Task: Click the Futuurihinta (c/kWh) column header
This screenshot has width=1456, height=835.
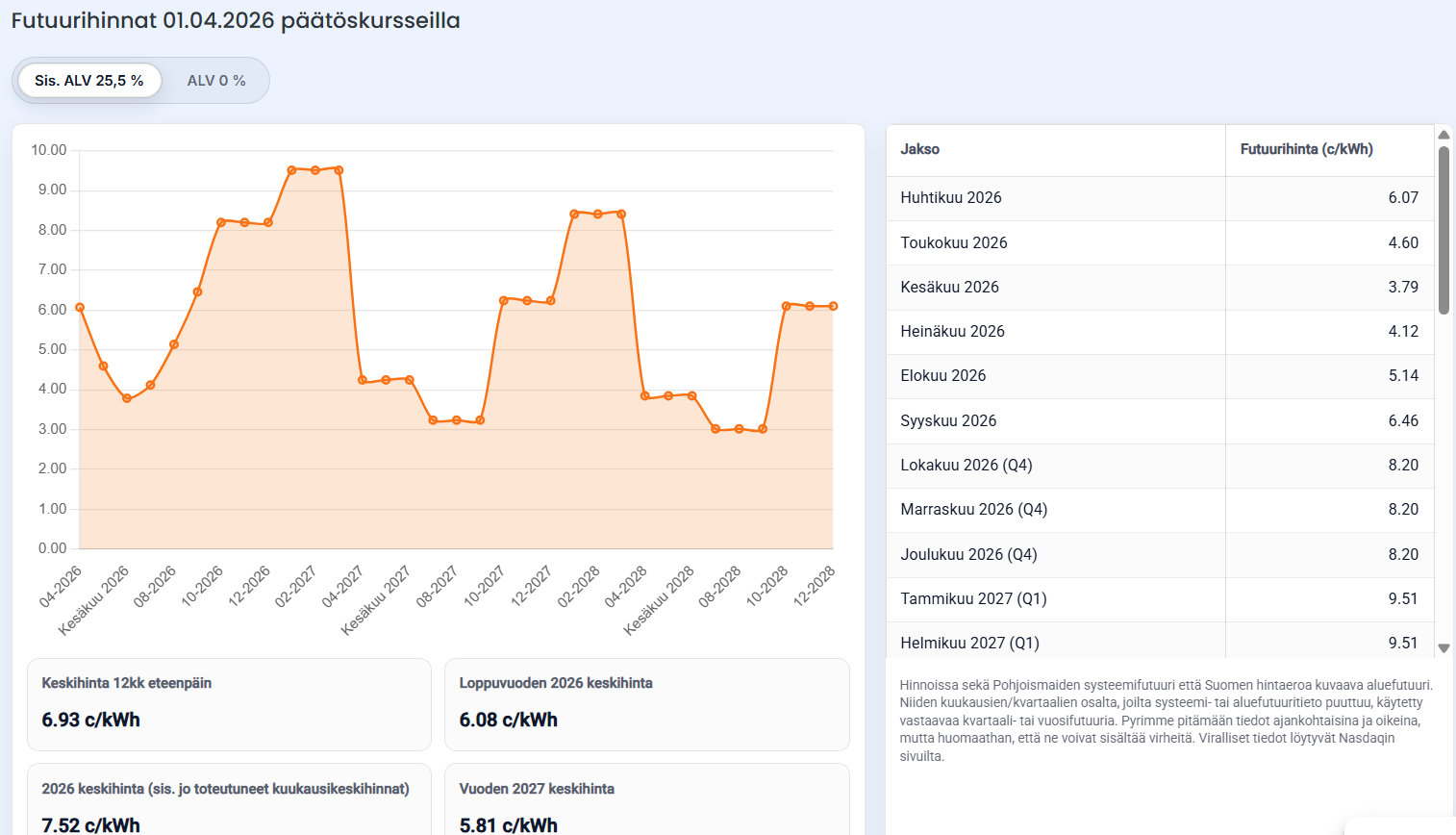Action: 1306,149
